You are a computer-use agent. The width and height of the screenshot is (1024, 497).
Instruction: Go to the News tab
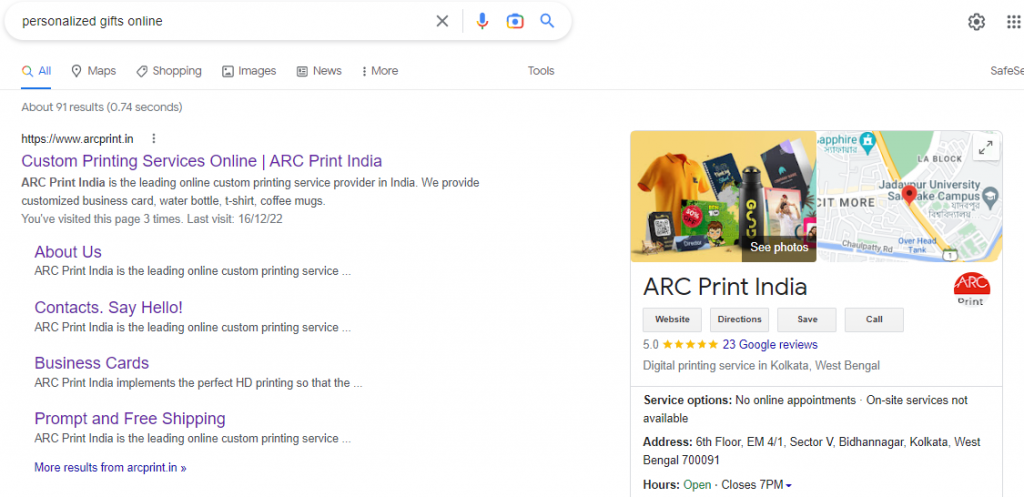[319, 71]
